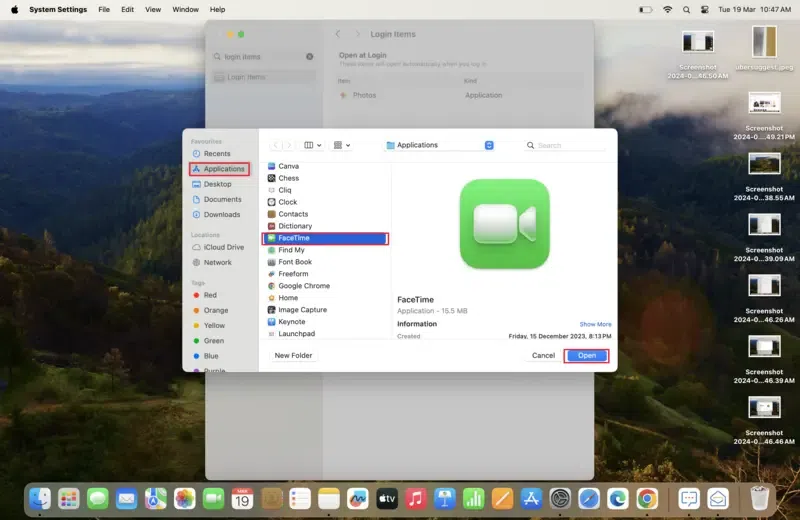Select Launchpad in the applications list
Image resolution: width=800 pixels, height=520 pixels.
pos(326,334)
